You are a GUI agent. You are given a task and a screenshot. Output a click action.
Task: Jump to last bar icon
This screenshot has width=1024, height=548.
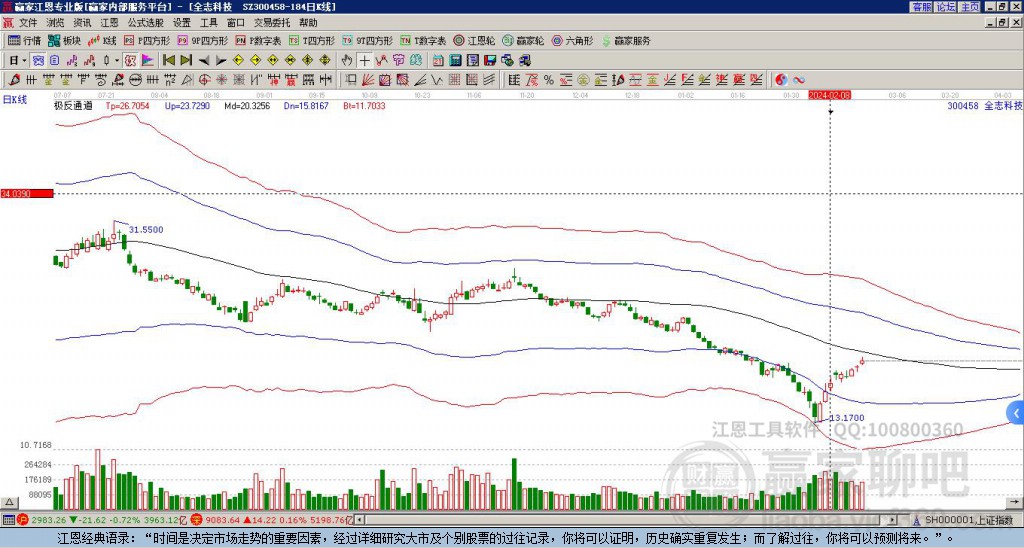(186, 60)
